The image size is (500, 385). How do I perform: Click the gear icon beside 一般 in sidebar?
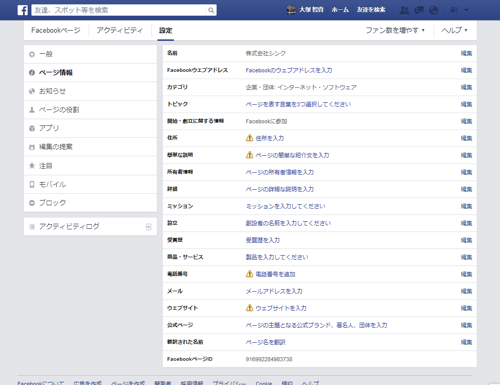click(32, 54)
